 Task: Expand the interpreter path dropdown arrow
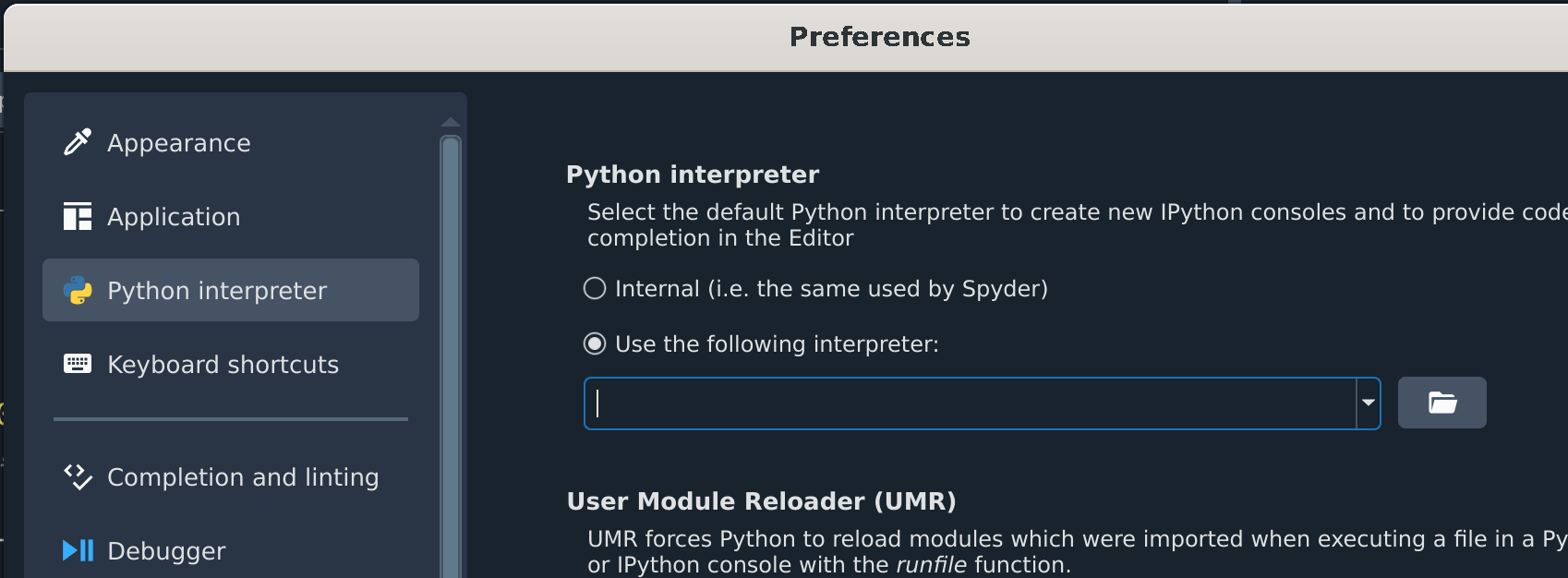click(x=1369, y=403)
